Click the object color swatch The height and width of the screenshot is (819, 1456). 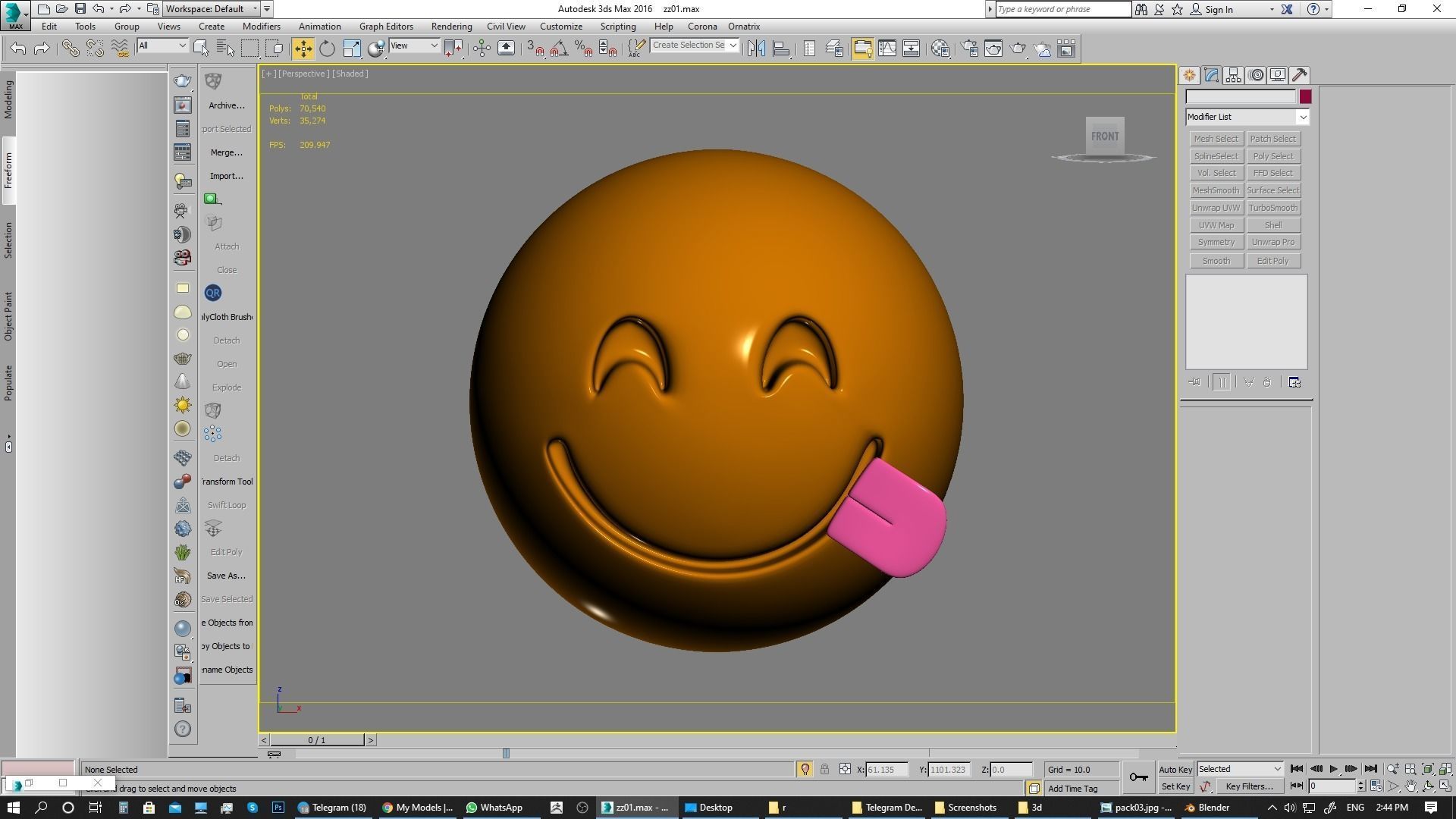(x=1305, y=96)
